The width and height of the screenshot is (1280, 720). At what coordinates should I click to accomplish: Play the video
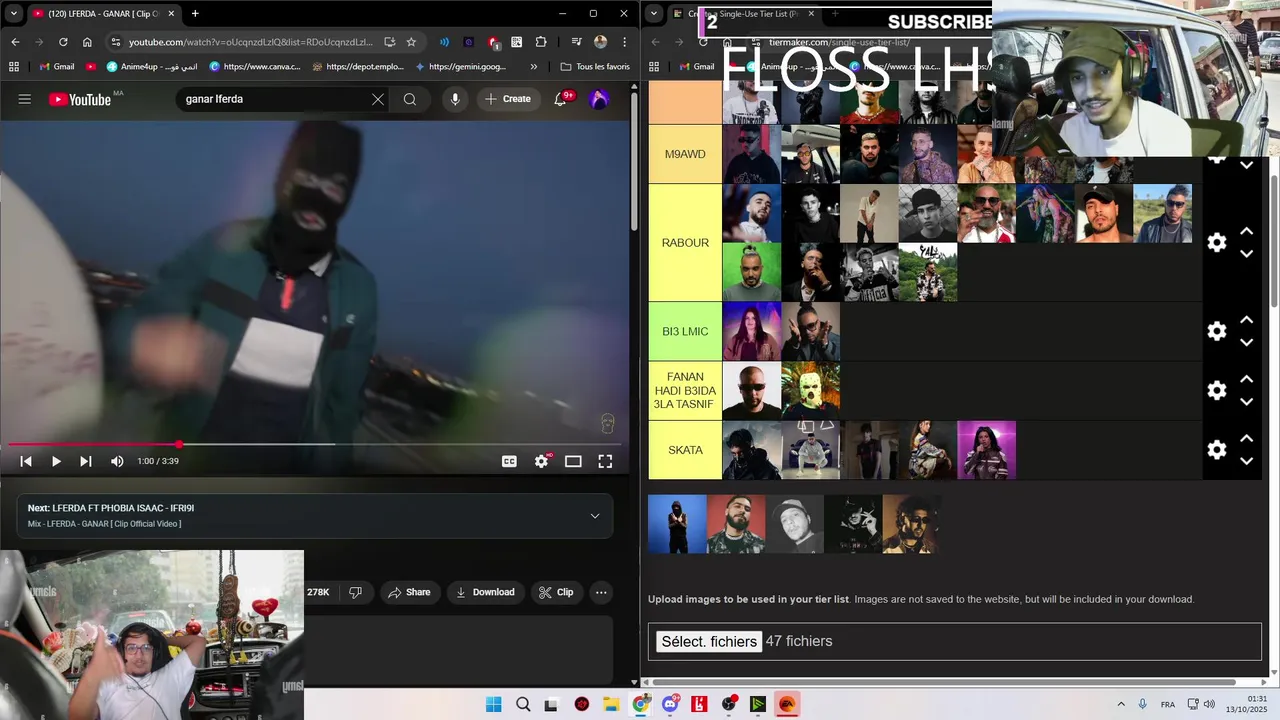tap(56, 461)
